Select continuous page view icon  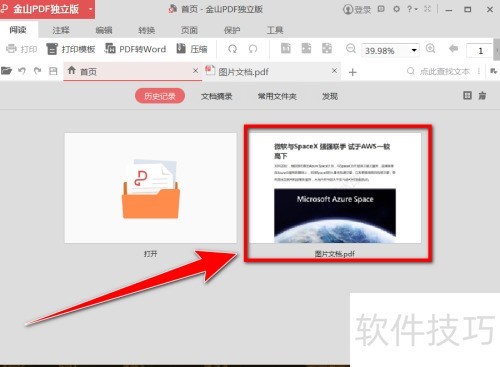[x=327, y=49]
